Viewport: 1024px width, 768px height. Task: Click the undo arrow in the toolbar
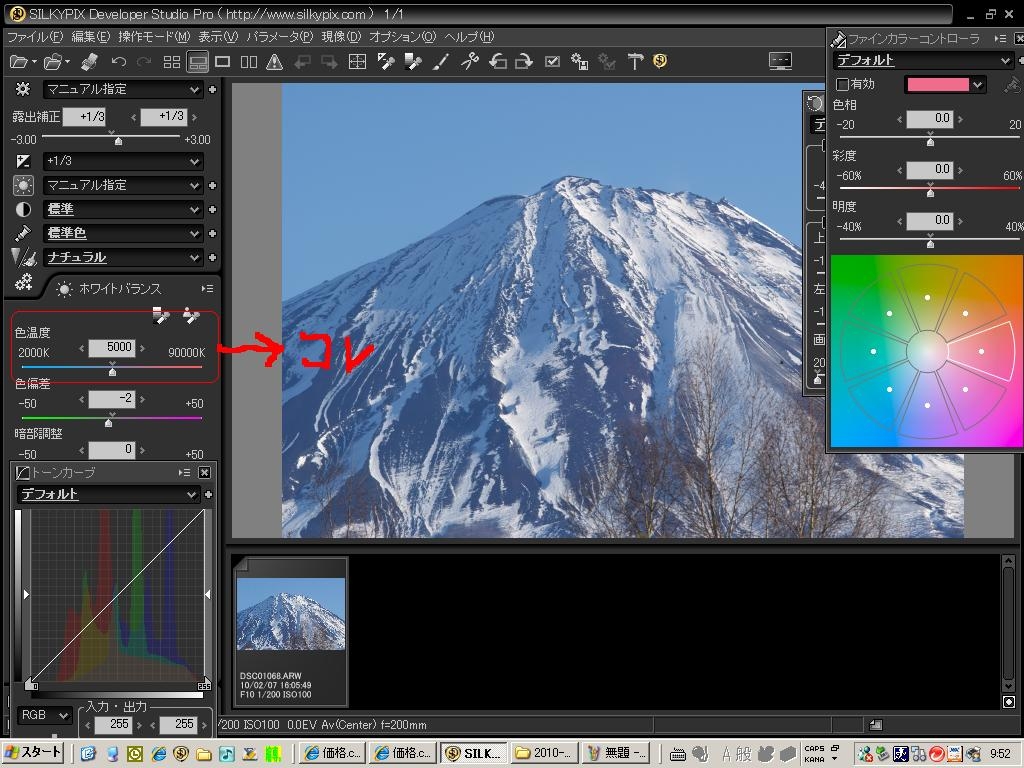(x=118, y=62)
